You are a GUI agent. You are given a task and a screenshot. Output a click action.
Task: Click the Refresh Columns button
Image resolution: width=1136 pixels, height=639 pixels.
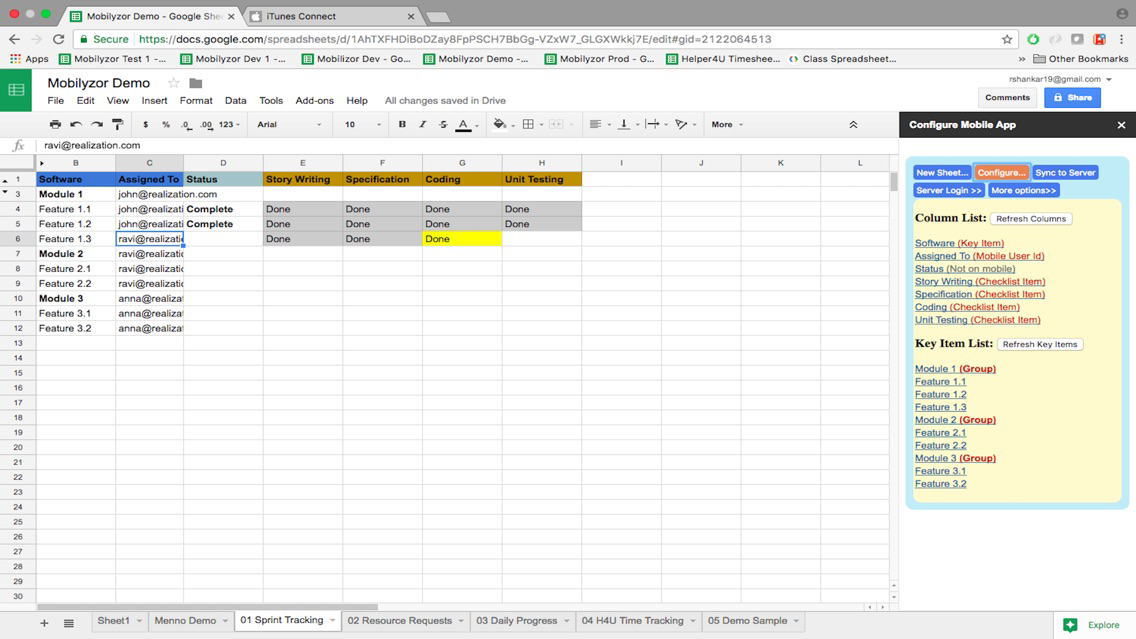[1031, 219]
